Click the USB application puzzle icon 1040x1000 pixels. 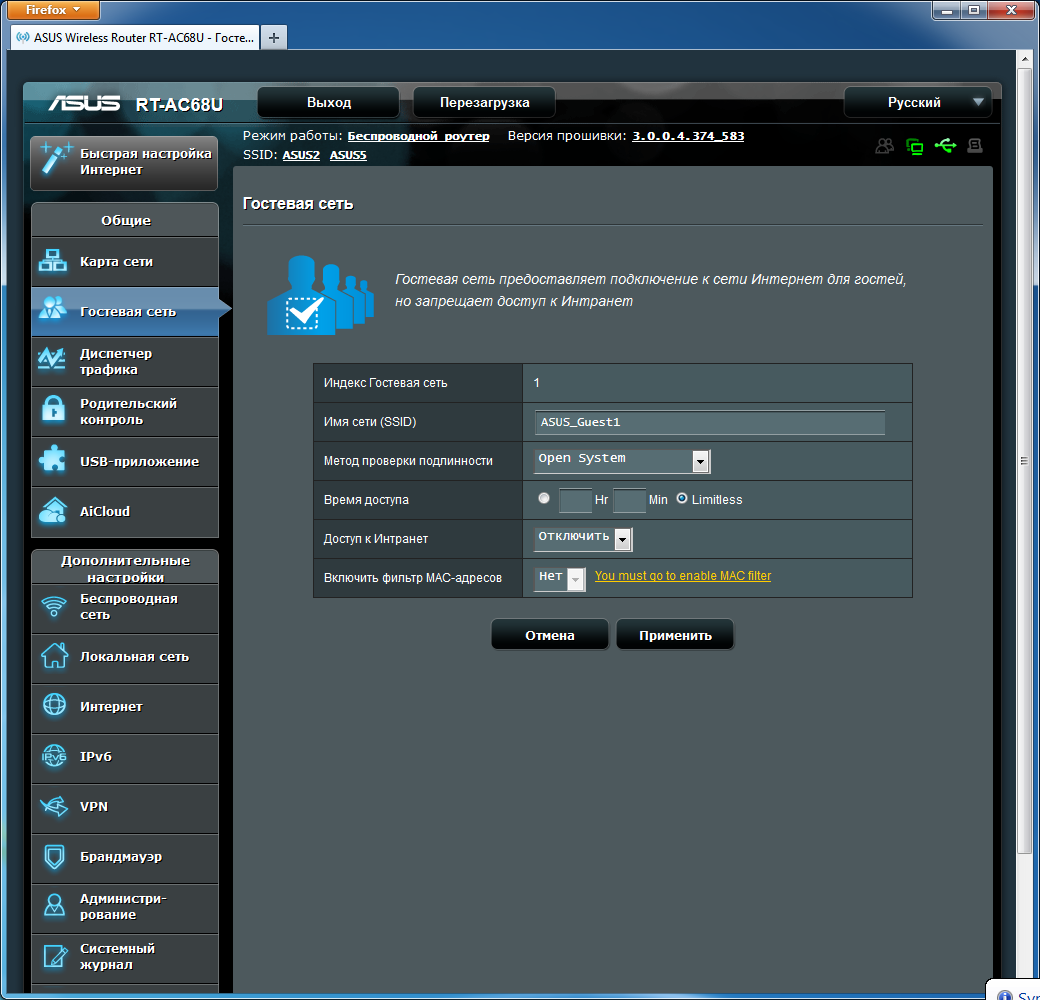[x=52, y=459]
